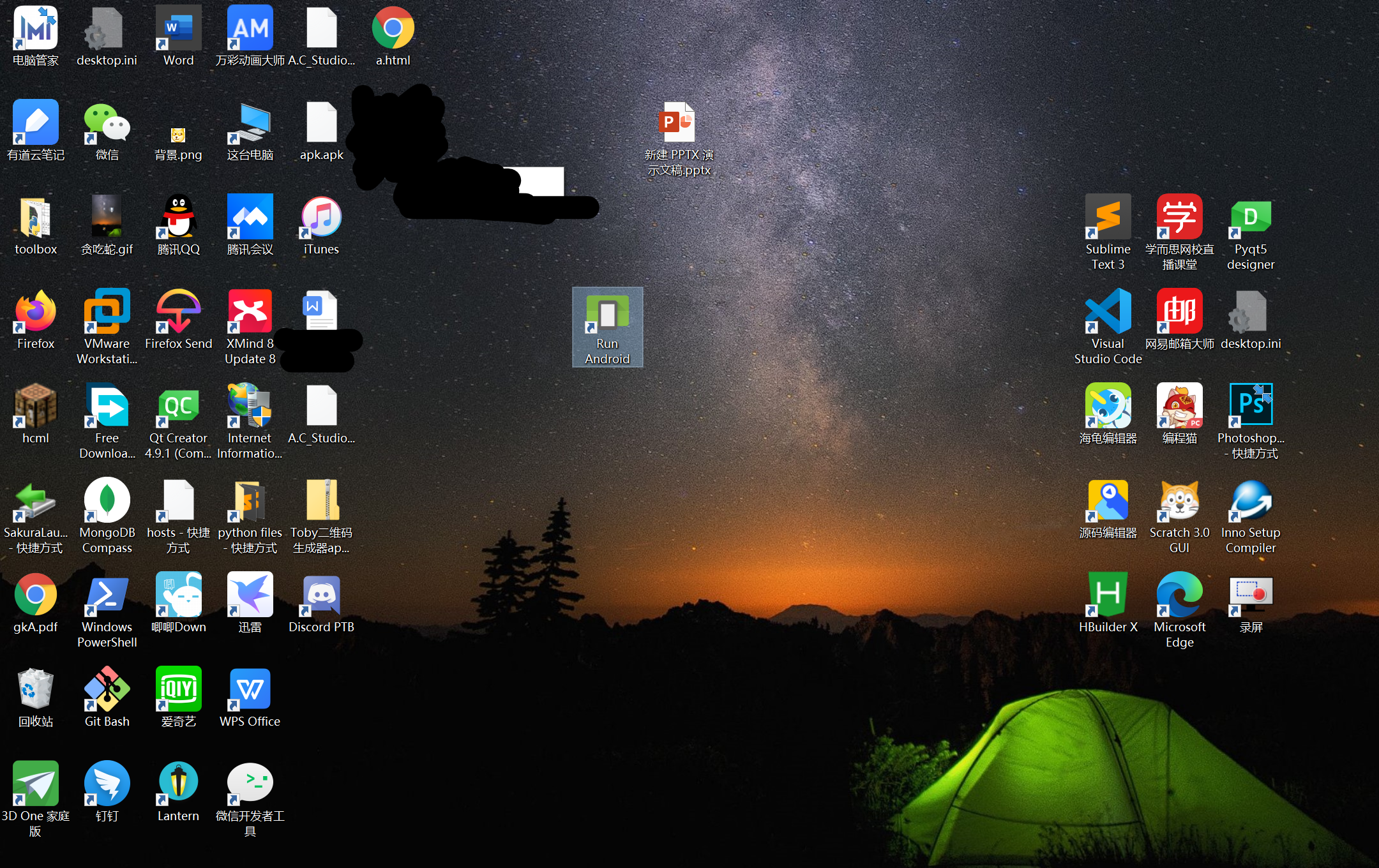The height and width of the screenshot is (868, 1379).
Task: Open the 编程猫 shortcut
Action: coord(1180,414)
